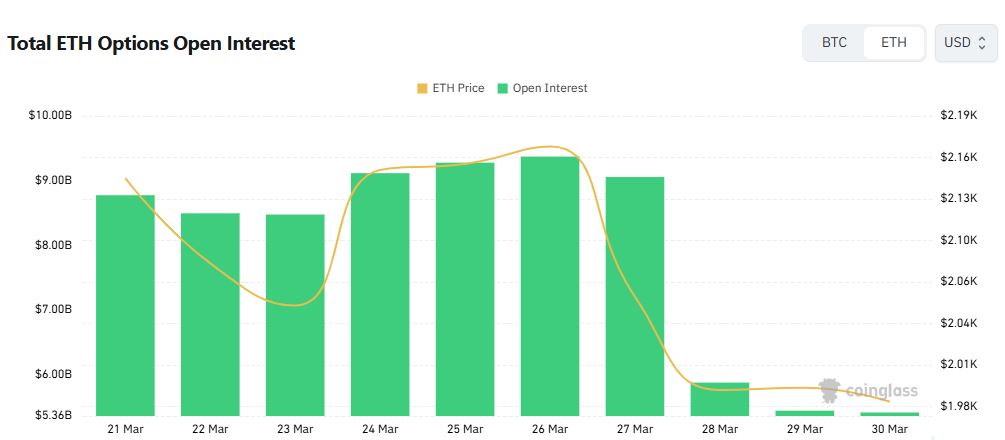The height and width of the screenshot is (440, 1005).
Task: Click the coinglass watermark logo icon
Action: tap(829, 390)
